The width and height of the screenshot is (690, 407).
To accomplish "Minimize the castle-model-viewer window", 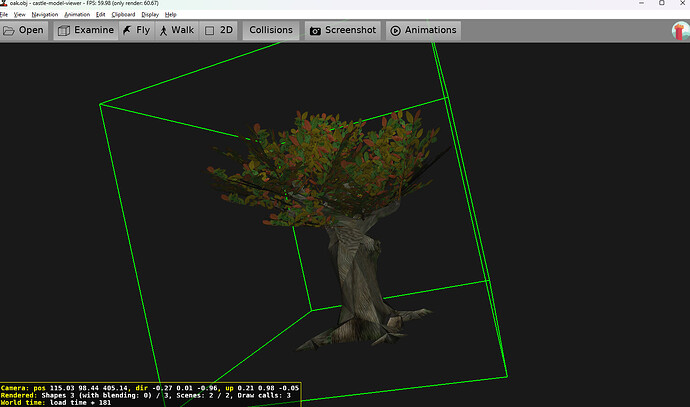I will (642, 3).
